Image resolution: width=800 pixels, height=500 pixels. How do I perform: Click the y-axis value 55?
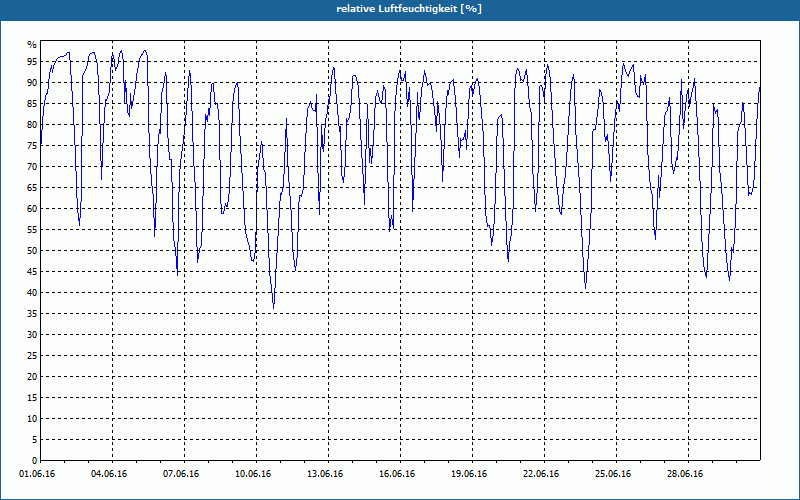(32, 230)
